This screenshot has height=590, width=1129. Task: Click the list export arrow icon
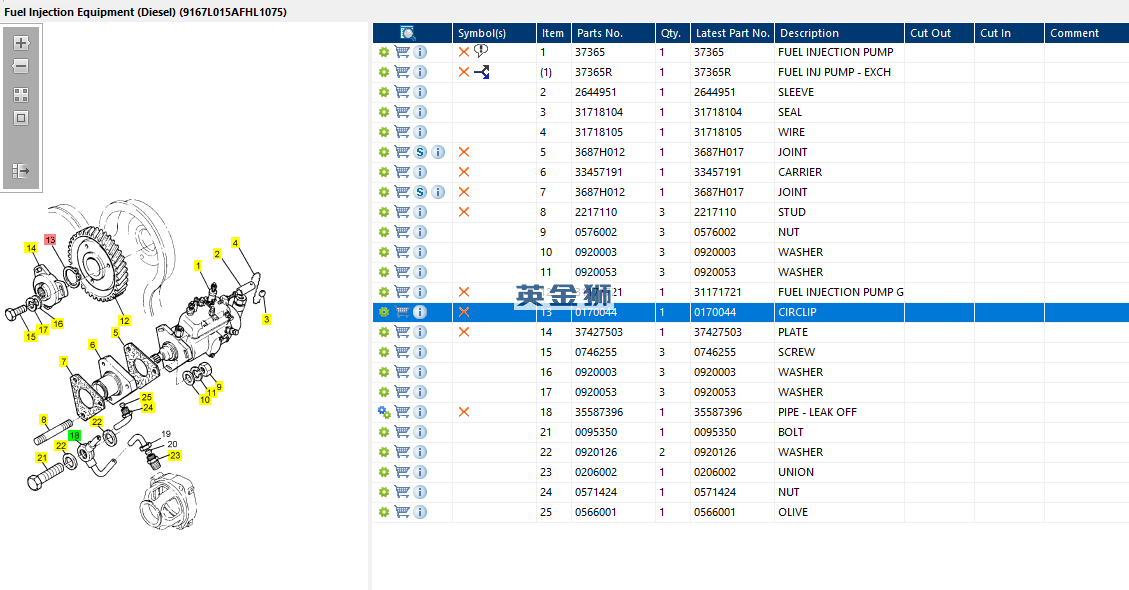click(x=20, y=171)
